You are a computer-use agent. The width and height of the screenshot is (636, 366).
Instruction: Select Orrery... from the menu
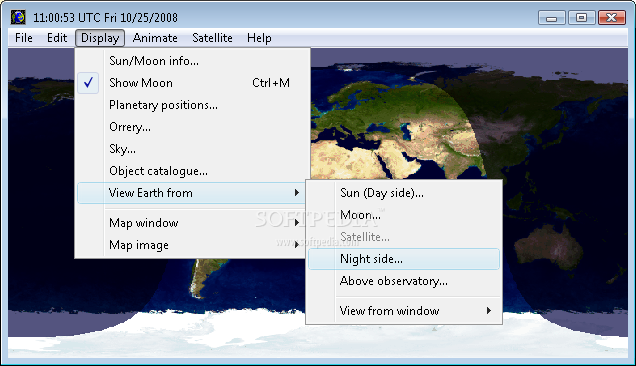(x=193, y=127)
